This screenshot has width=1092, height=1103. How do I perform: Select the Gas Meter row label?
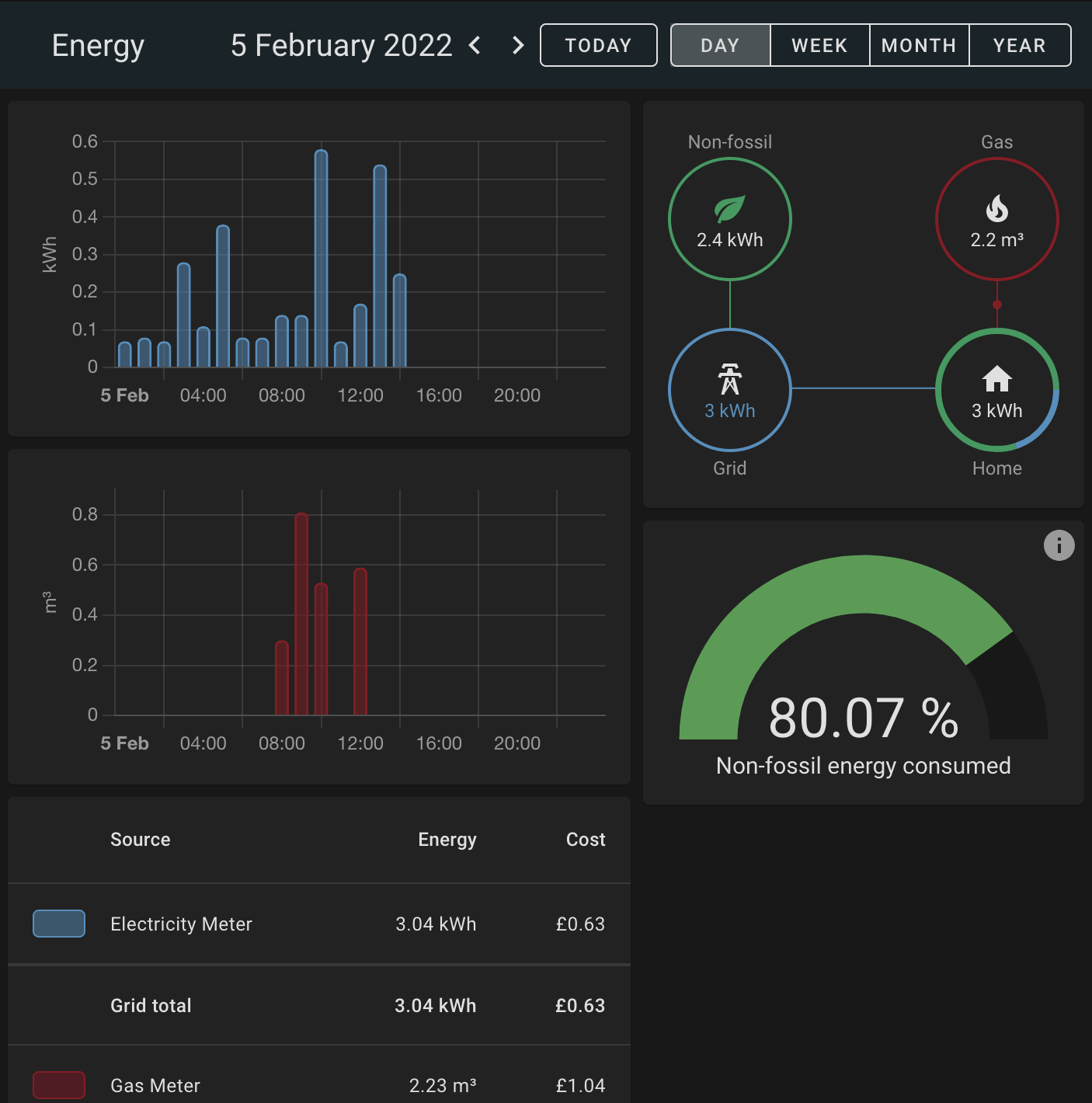click(155, 1085)
